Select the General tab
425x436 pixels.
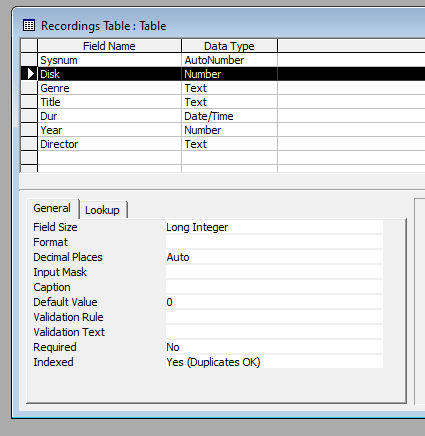coord(52,208)
